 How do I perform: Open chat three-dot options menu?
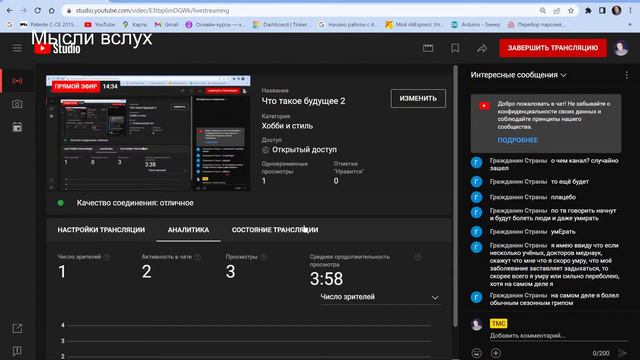[x=627, y=75]
